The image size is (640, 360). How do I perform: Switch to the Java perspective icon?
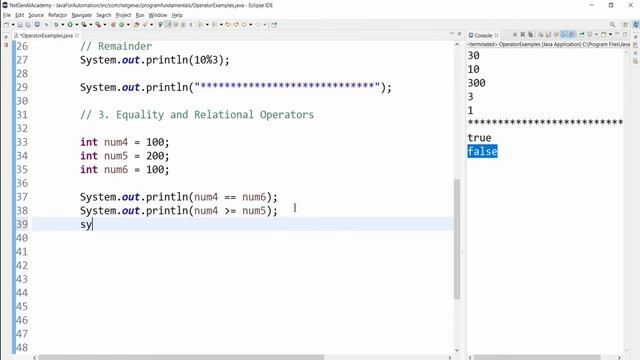[x=636, y=24]
